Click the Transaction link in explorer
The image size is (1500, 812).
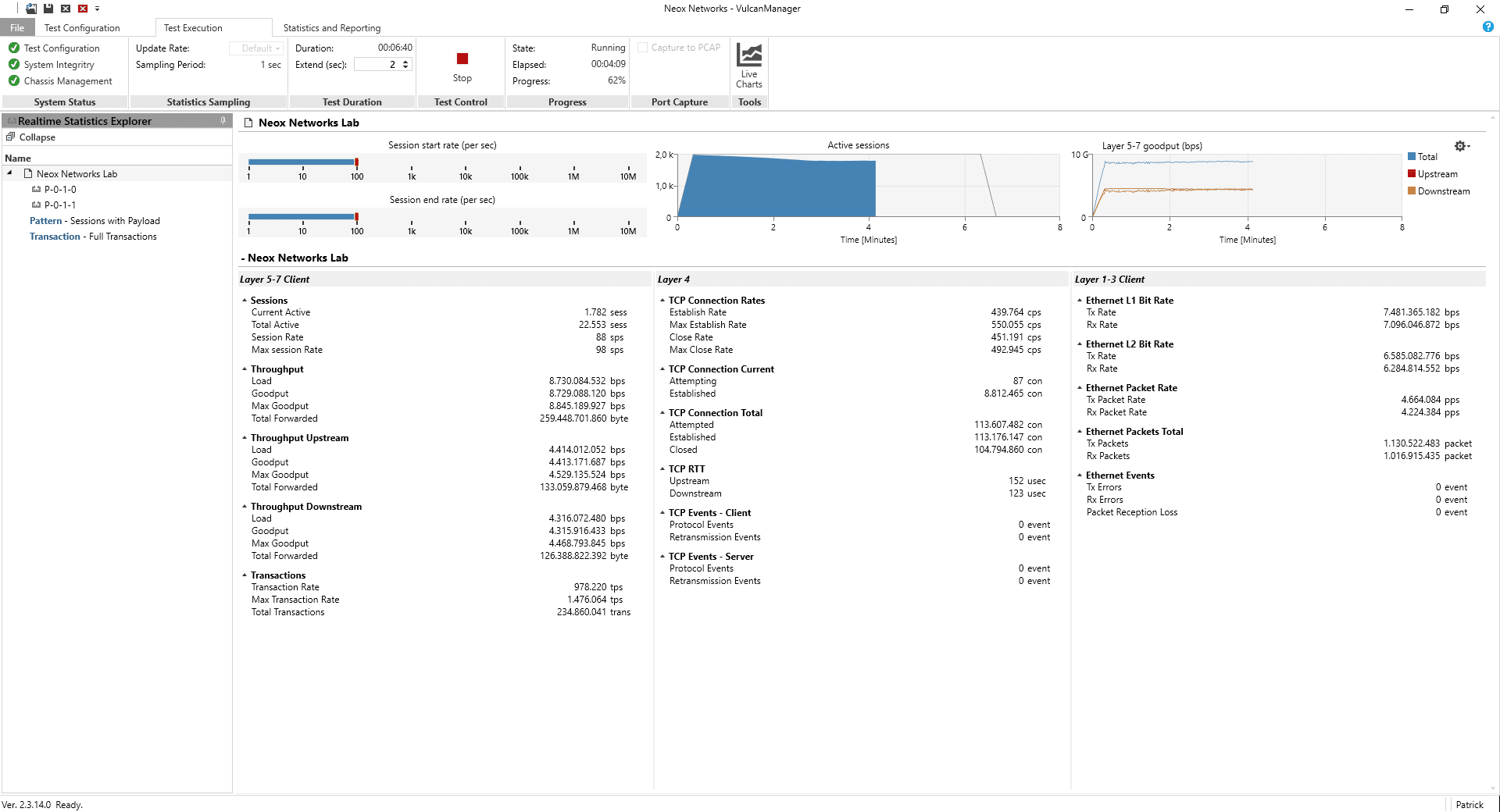55,237
